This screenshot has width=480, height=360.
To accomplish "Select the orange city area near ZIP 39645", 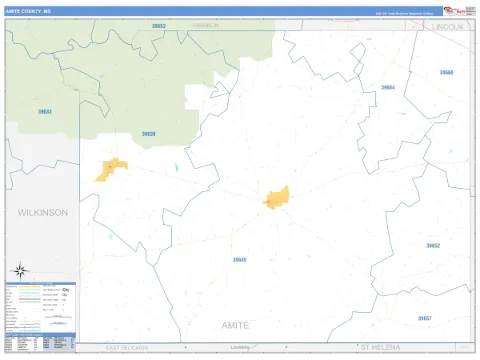I will tap(276, 198).
